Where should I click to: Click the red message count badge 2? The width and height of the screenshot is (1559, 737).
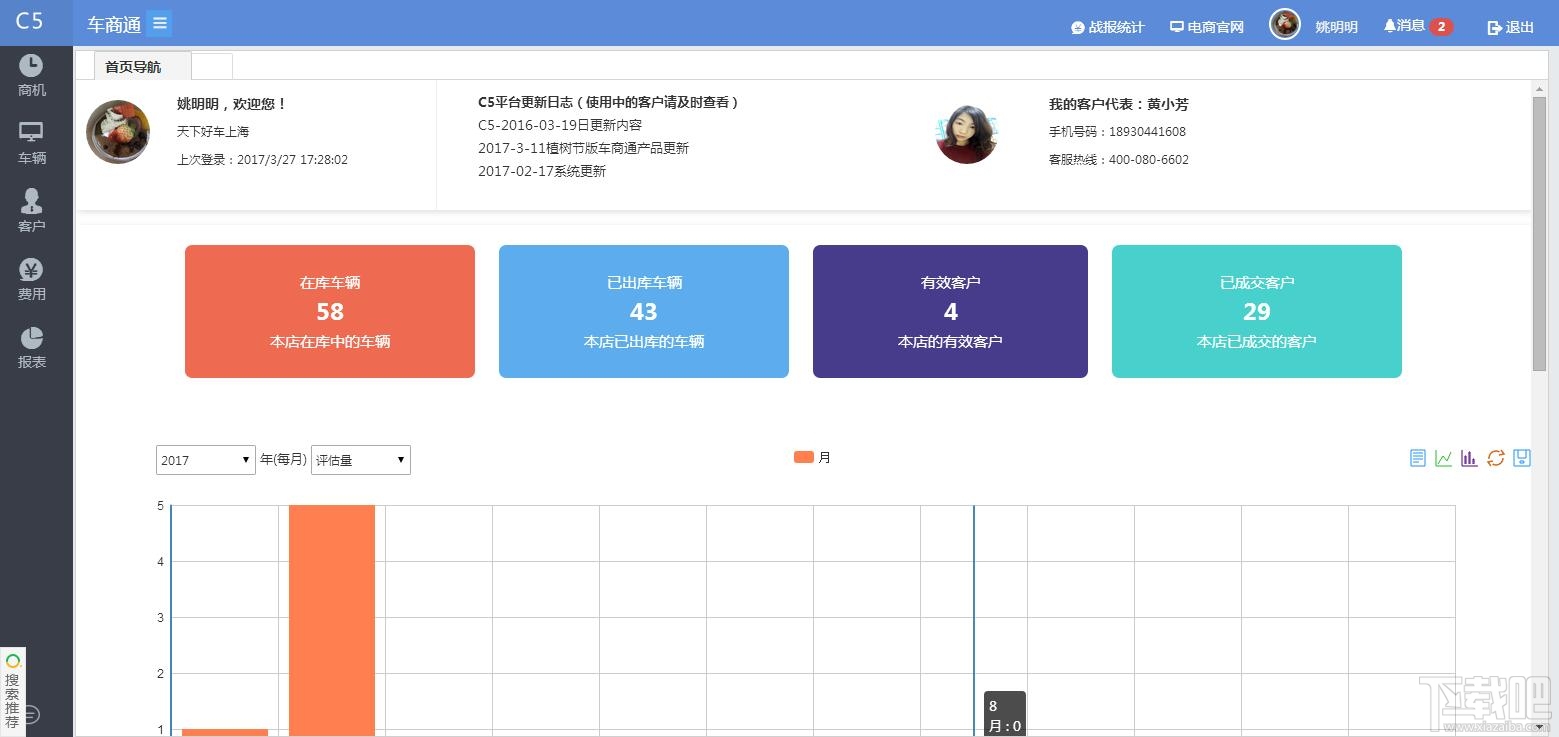(x=1441, y=27)
